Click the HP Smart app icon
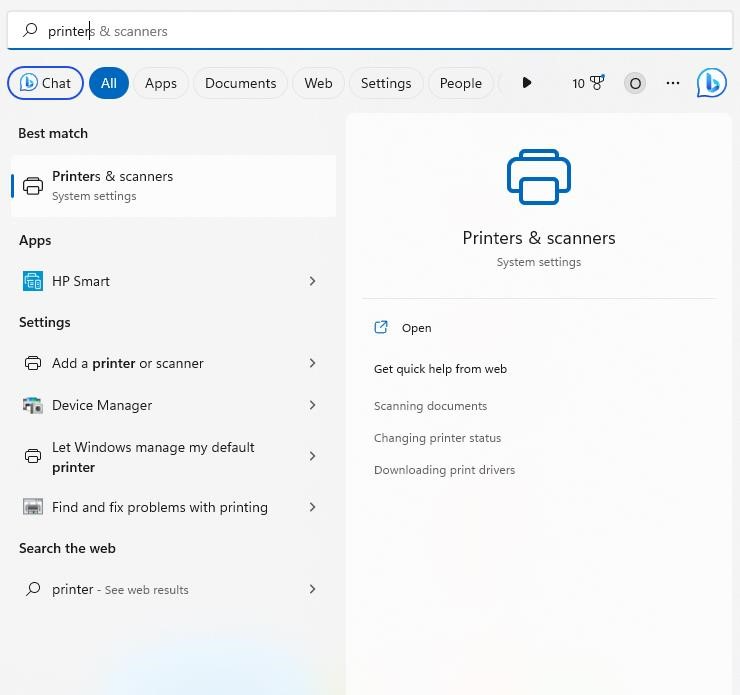Screen dimensions: 740x695 pyautogui.click(x=33, y=281)
